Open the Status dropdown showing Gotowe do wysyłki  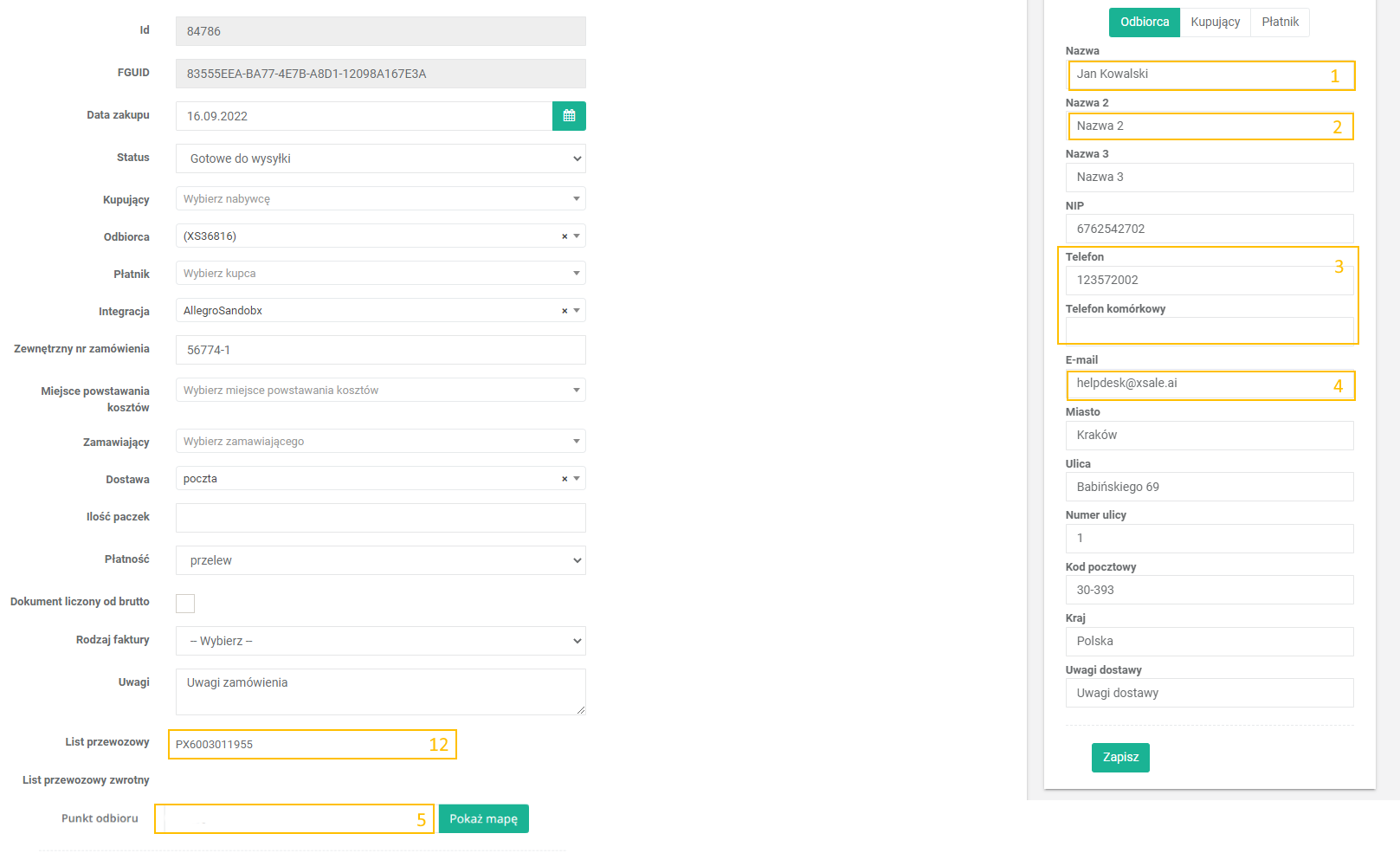coord(380,158)
